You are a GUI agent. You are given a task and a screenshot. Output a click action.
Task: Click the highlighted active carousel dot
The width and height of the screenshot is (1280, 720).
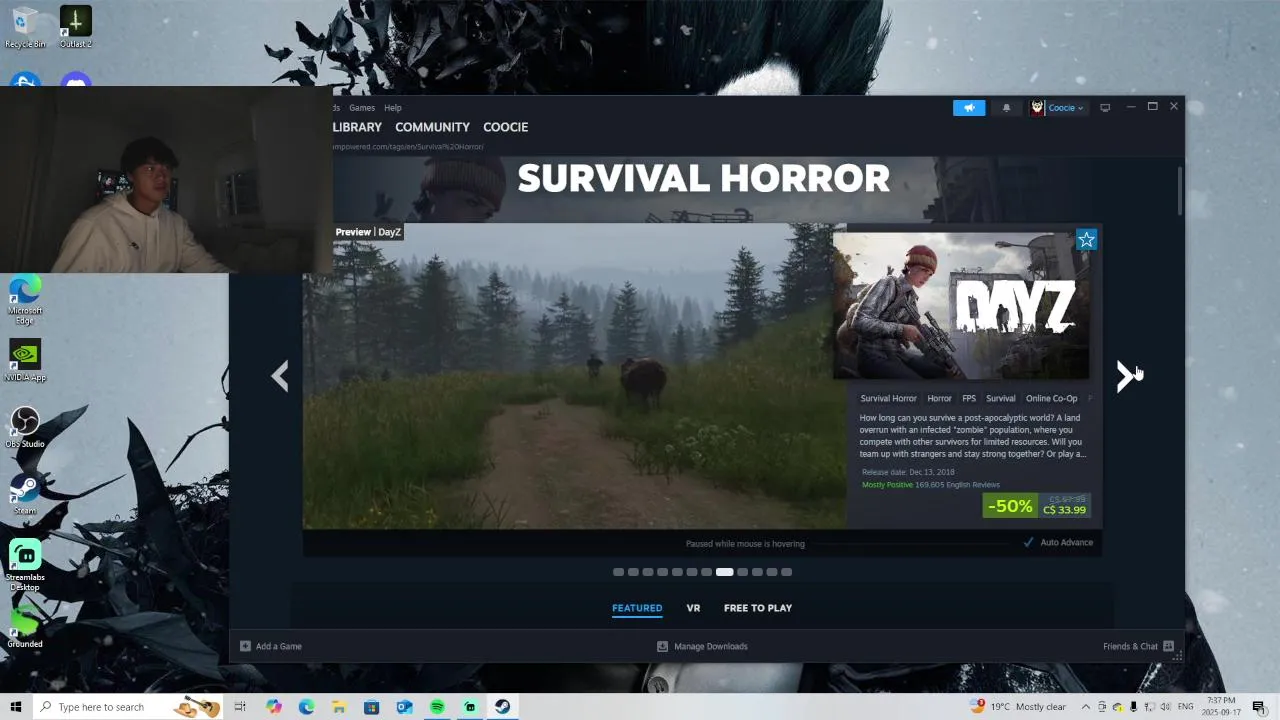724,572
